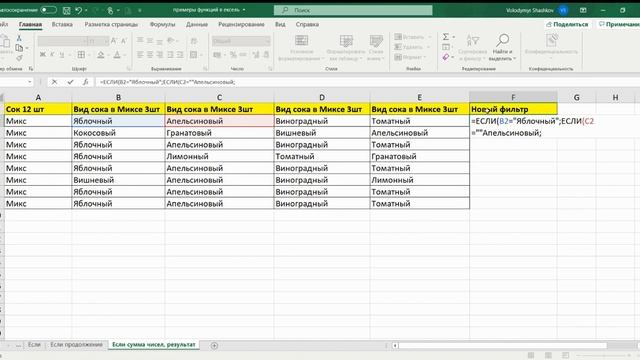Click the Underline Ч icon
The width and height of the screenshot is (640, 360).
[x=62, y=54]
